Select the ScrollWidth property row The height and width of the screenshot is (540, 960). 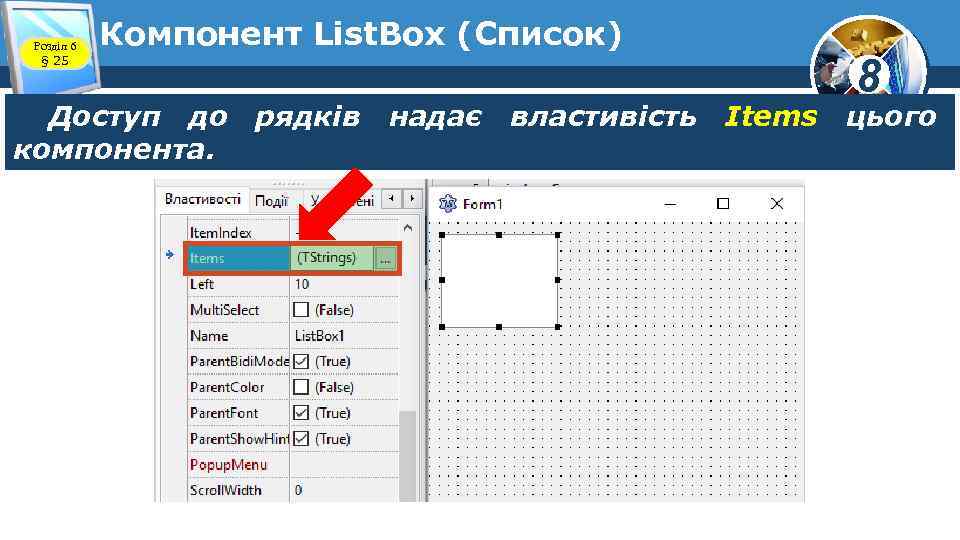tap(293, 490)
